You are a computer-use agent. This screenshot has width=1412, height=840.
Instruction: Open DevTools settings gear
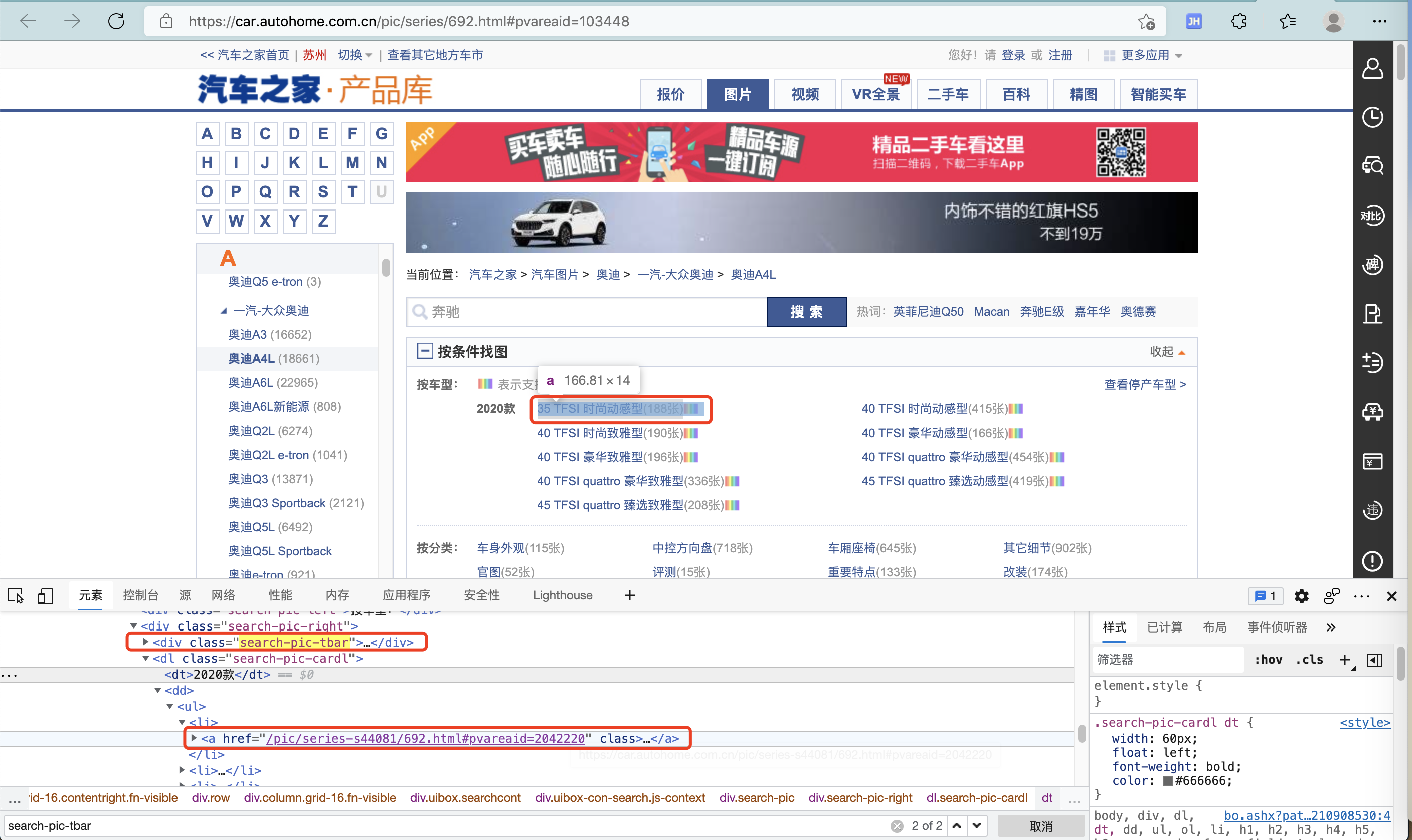(x=1301, y=596)
